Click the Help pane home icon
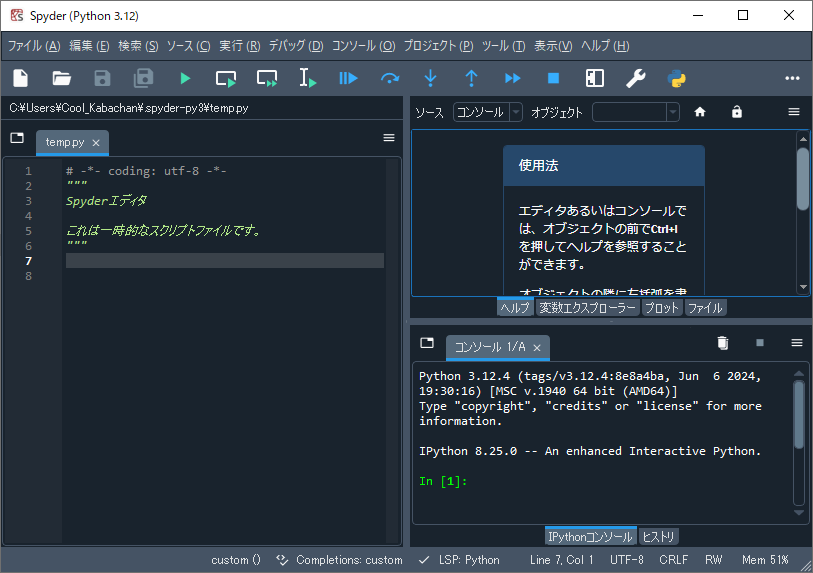Screen dimensions: 813x573 [x=700, y=113]
